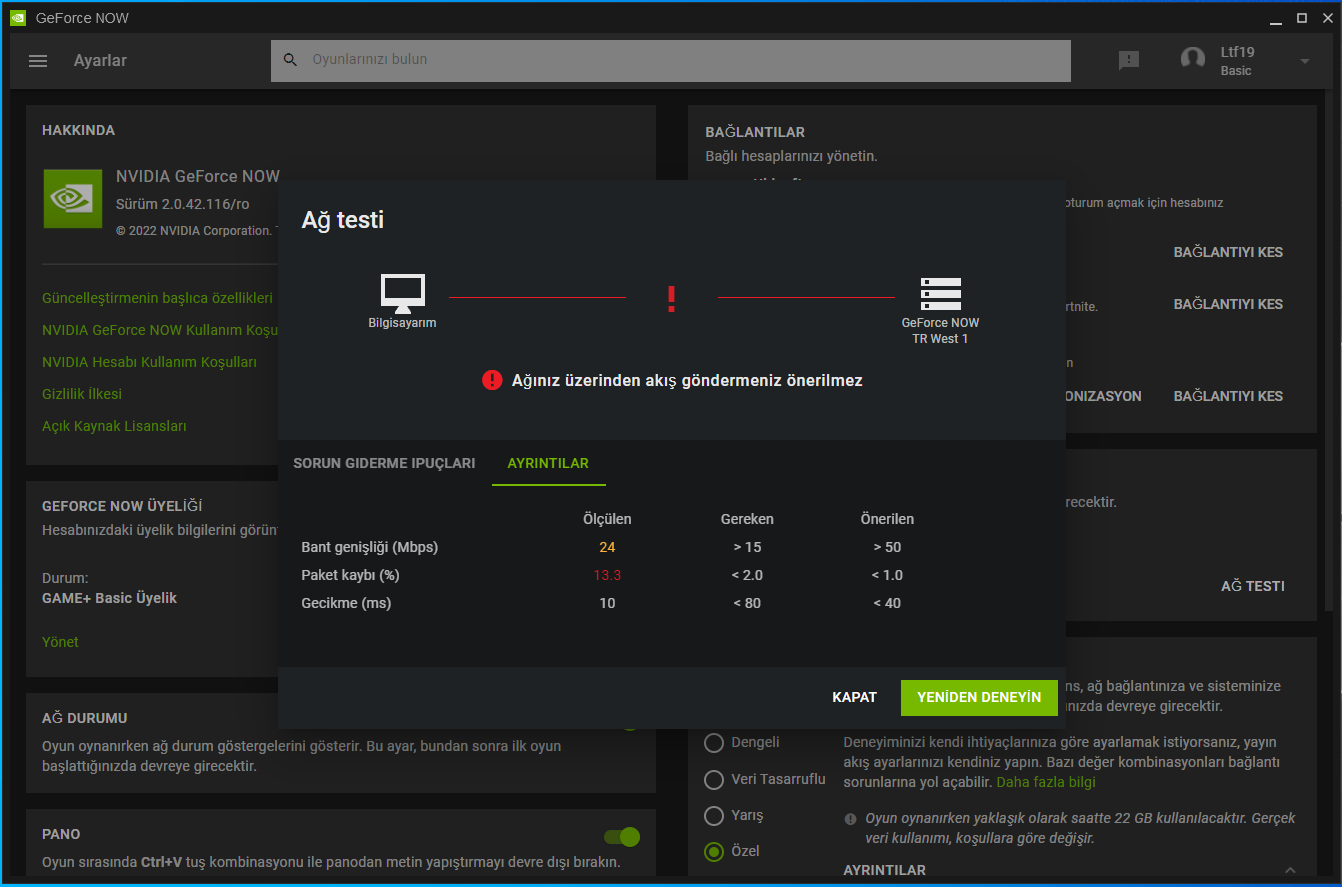
Task: Click the Sürüm 2.0.42.116/ro version text
Action: 183,204
